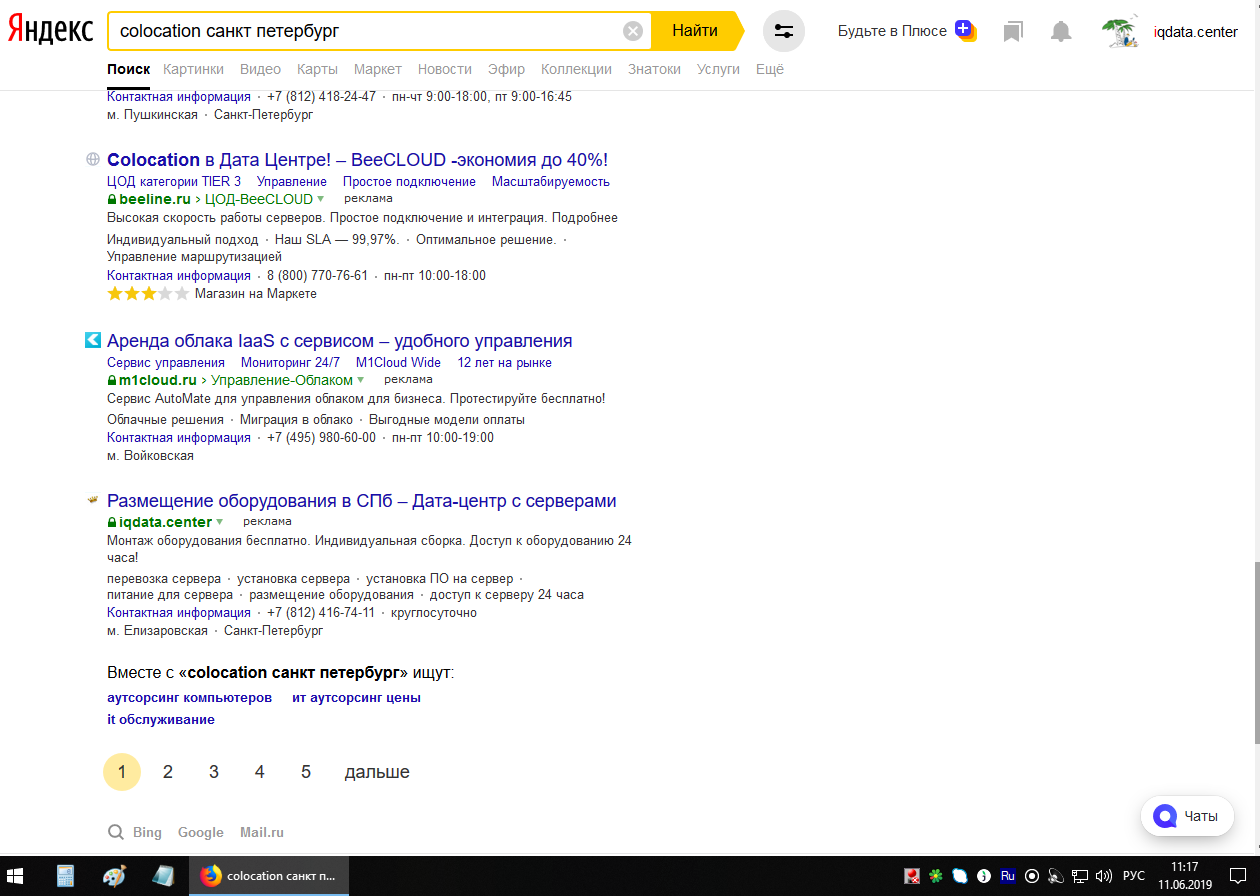The height and width of the screenshot is (896, 1260).
Task: Open beeline Контактная информация link
Action: (x=179, y=275)
